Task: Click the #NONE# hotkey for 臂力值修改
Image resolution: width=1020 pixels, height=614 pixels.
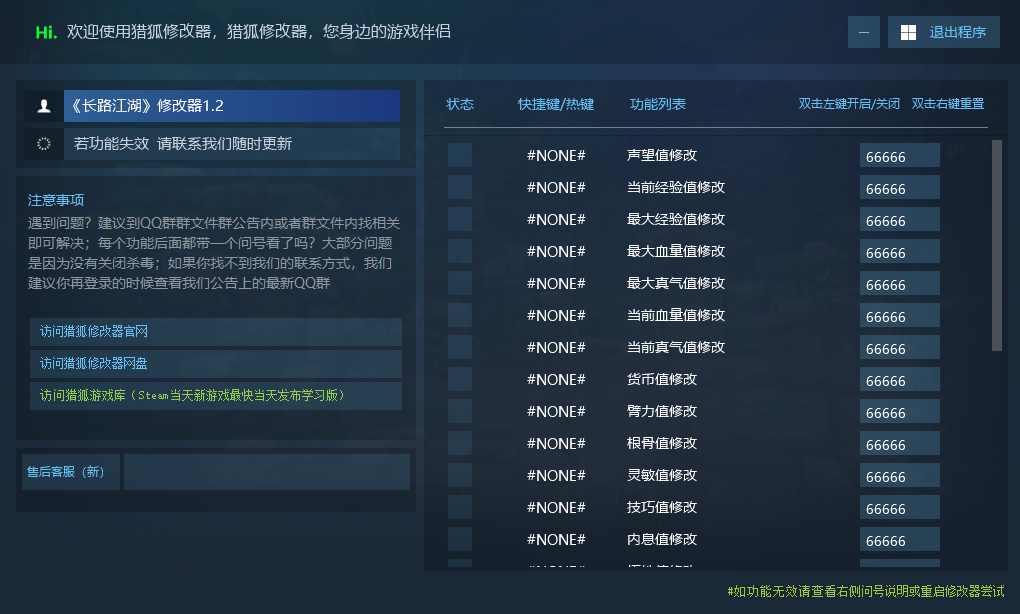Action: pos(556,411)
